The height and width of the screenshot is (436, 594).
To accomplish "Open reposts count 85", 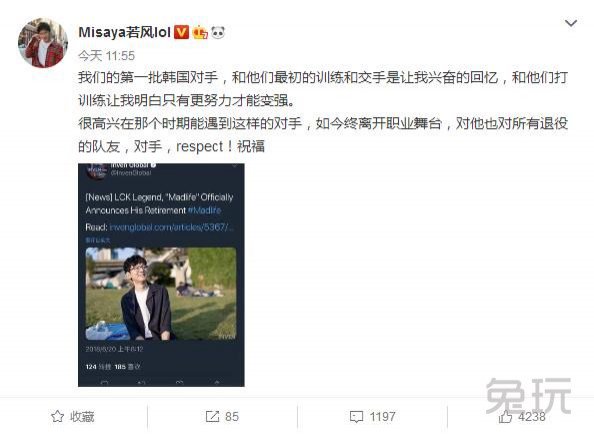I will coord(232,417).
